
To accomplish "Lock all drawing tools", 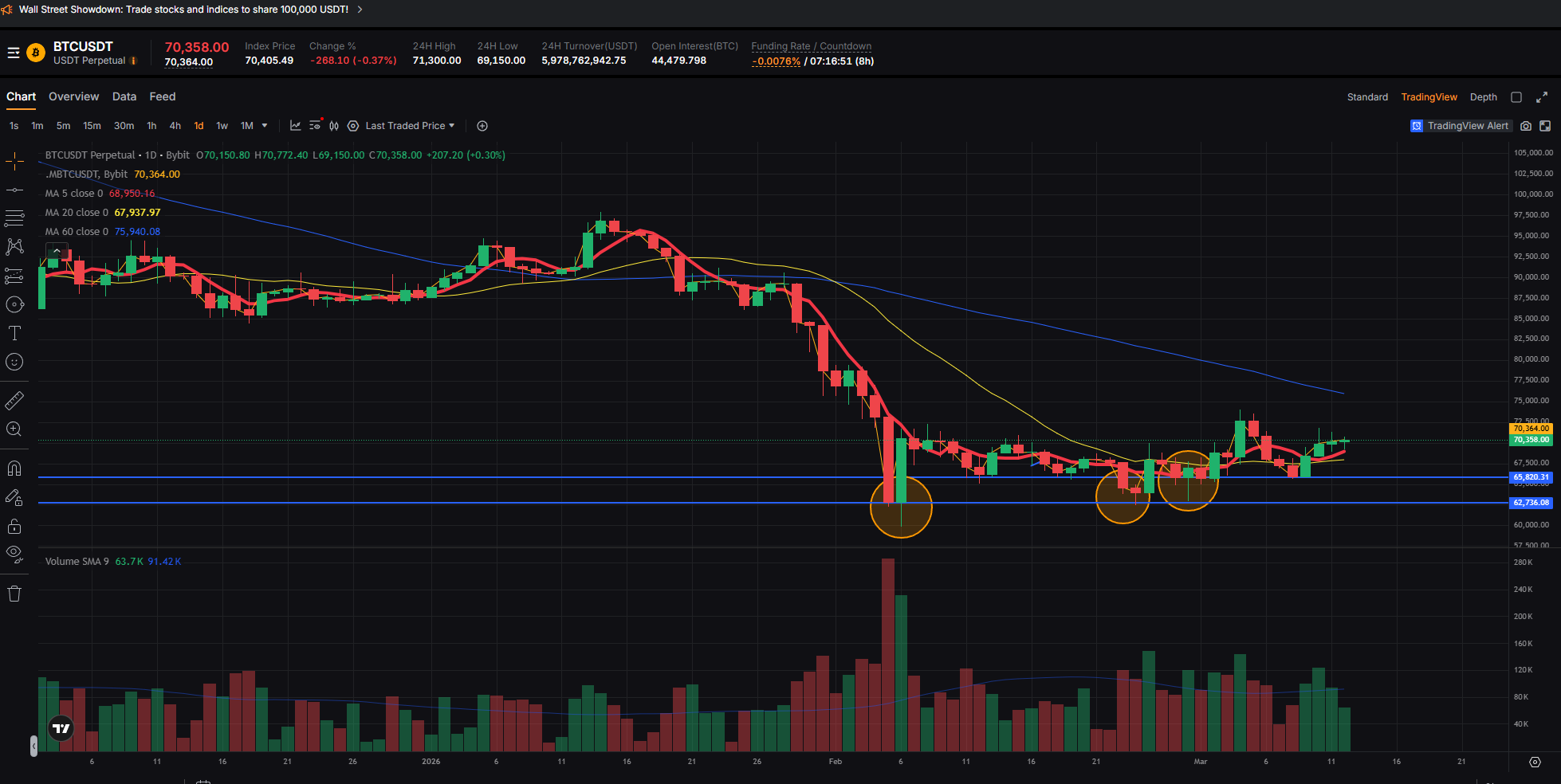I will 14,526.
